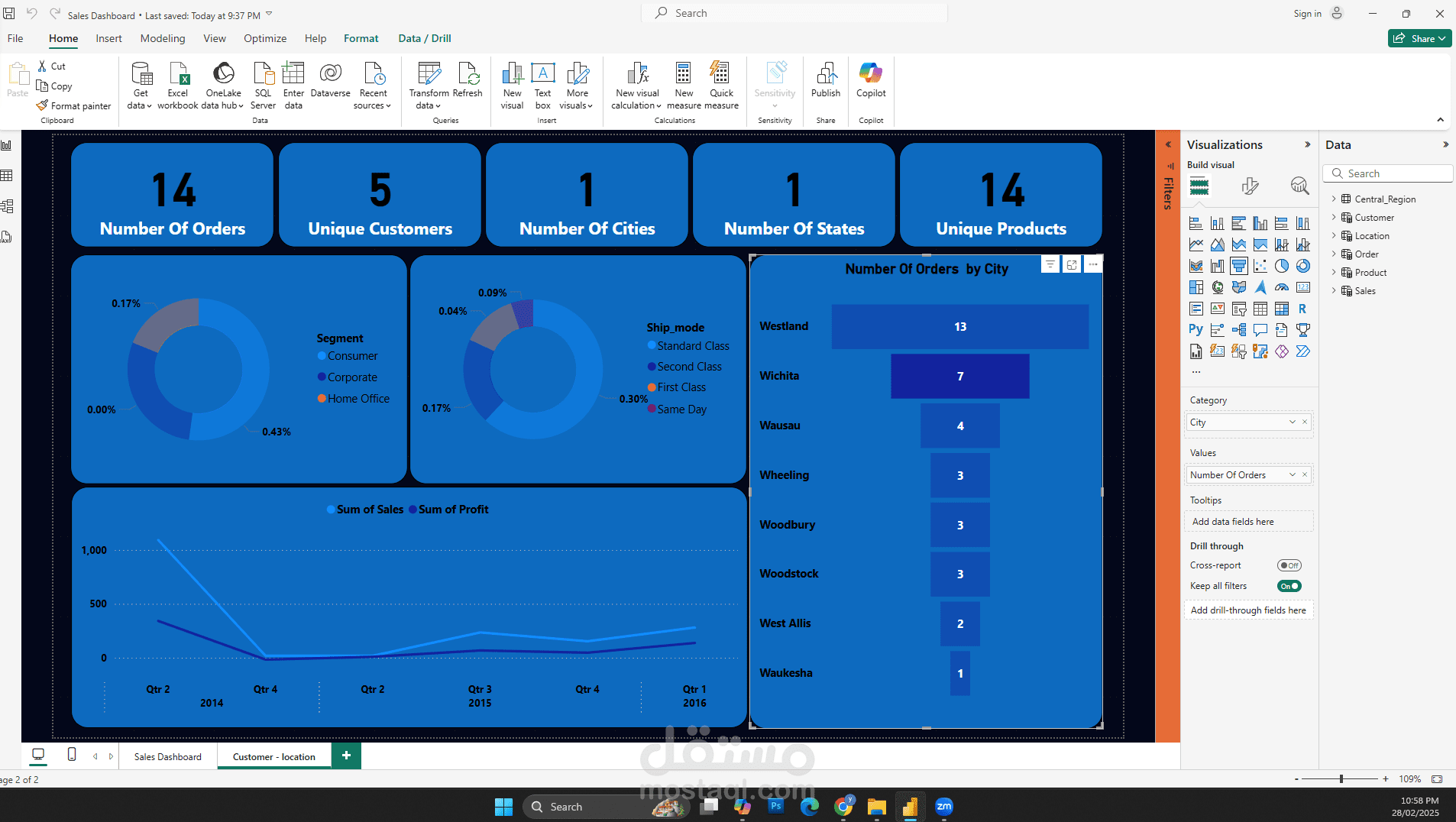Select the Treemap visualization icon
The width and height of the screenshot is (1456, 822).
(x=1196, y=287)
